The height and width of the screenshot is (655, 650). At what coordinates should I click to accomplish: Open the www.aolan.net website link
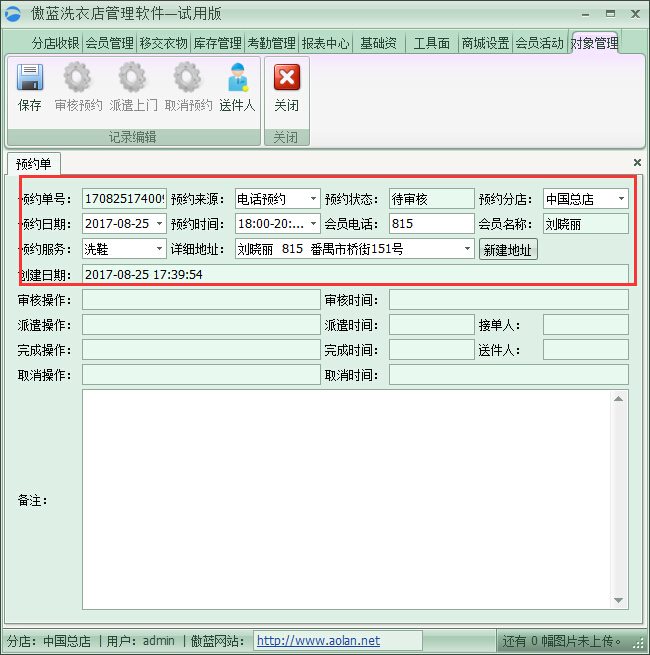click(318, 641)
